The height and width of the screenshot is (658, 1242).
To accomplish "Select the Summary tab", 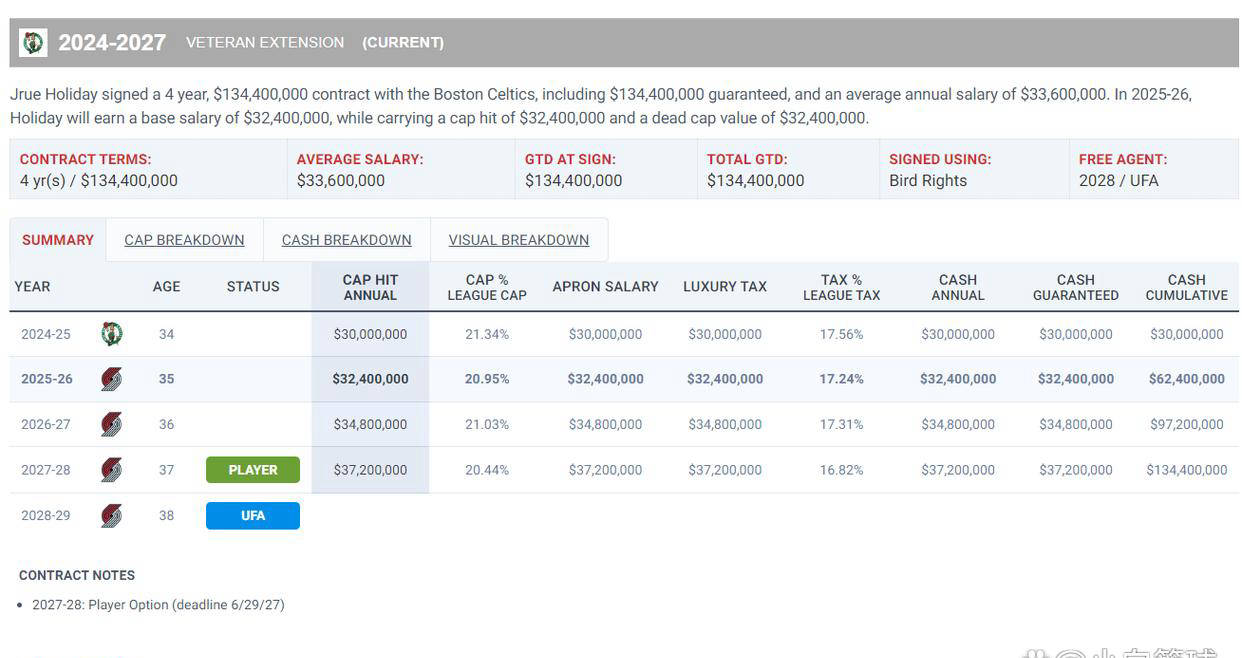I will (x=58, y=240).
